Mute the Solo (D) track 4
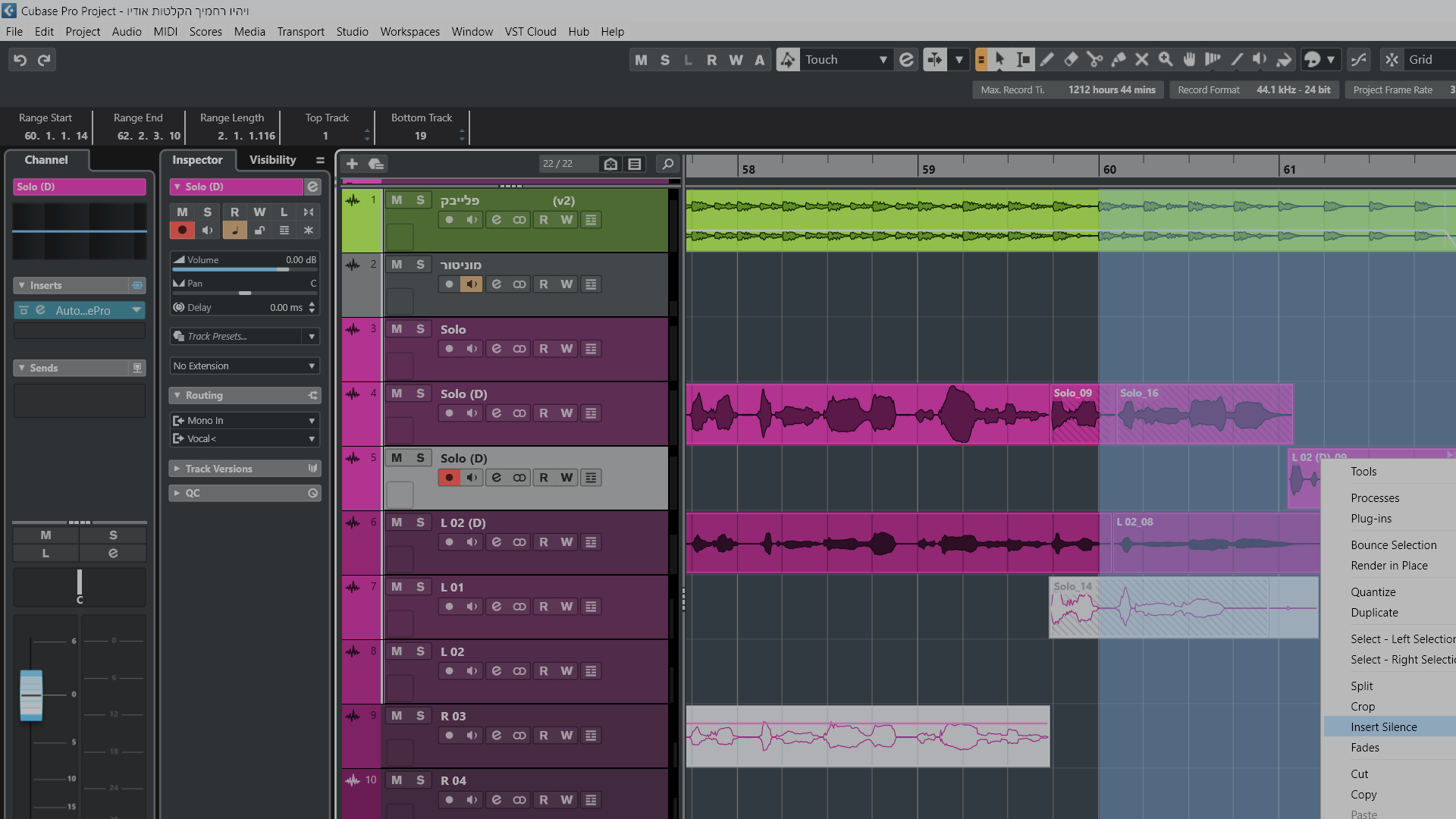This screenshot has height=819, width=1456. (397, 394)
